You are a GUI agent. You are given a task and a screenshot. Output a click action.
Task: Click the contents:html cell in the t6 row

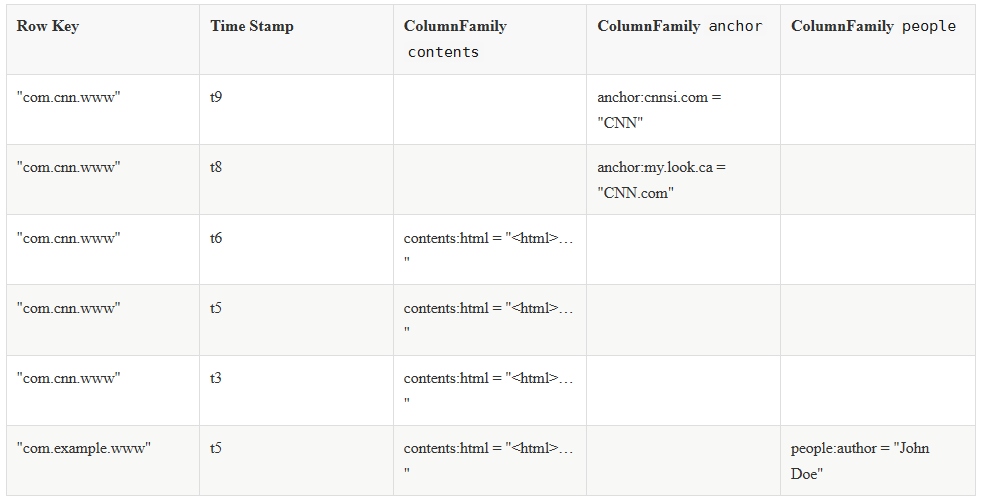(x=488, y=250)
